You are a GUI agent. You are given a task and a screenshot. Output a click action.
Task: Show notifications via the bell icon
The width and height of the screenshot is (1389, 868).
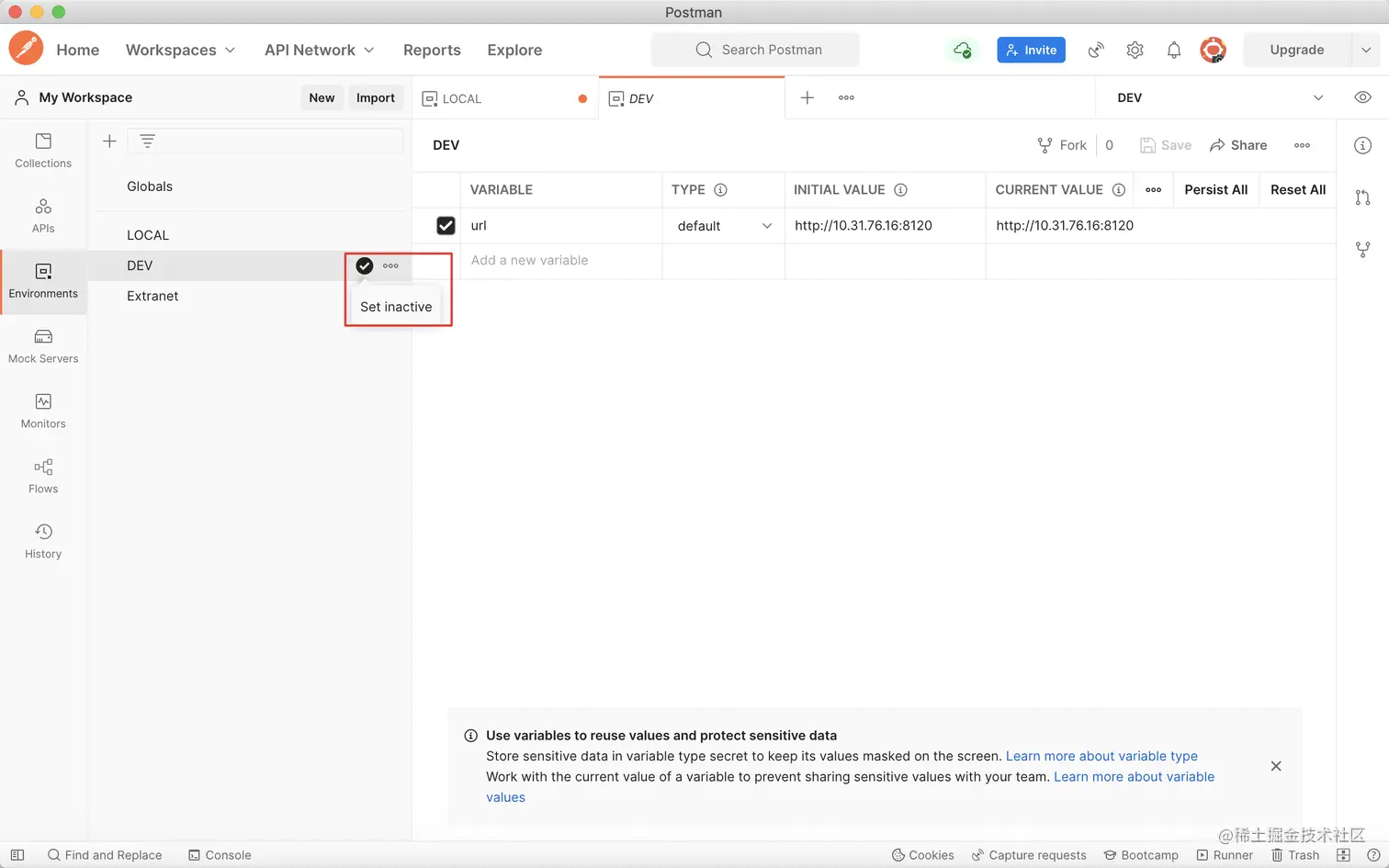pyautogui.click(x=1174, y=50)
